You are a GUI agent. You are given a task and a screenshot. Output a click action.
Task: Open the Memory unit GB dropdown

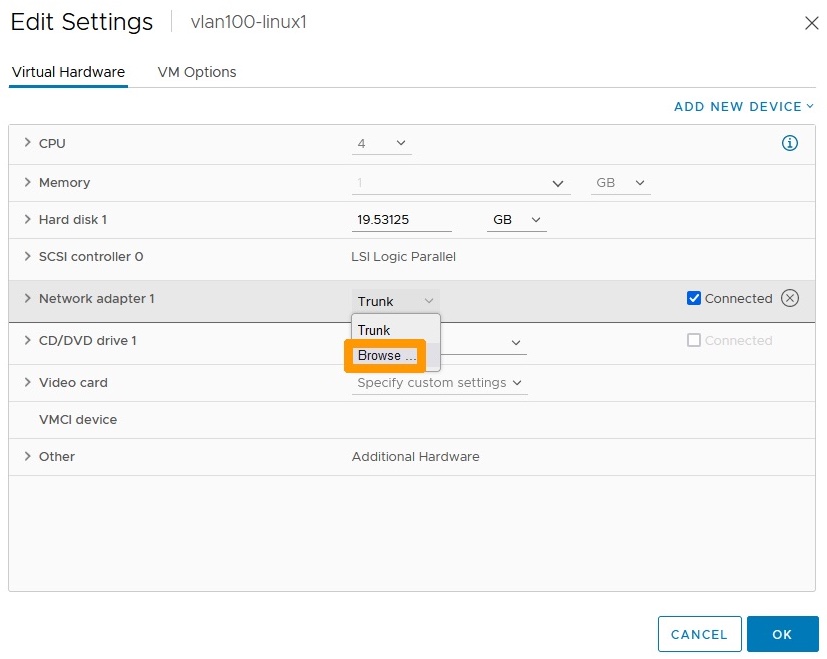(620, 183)
